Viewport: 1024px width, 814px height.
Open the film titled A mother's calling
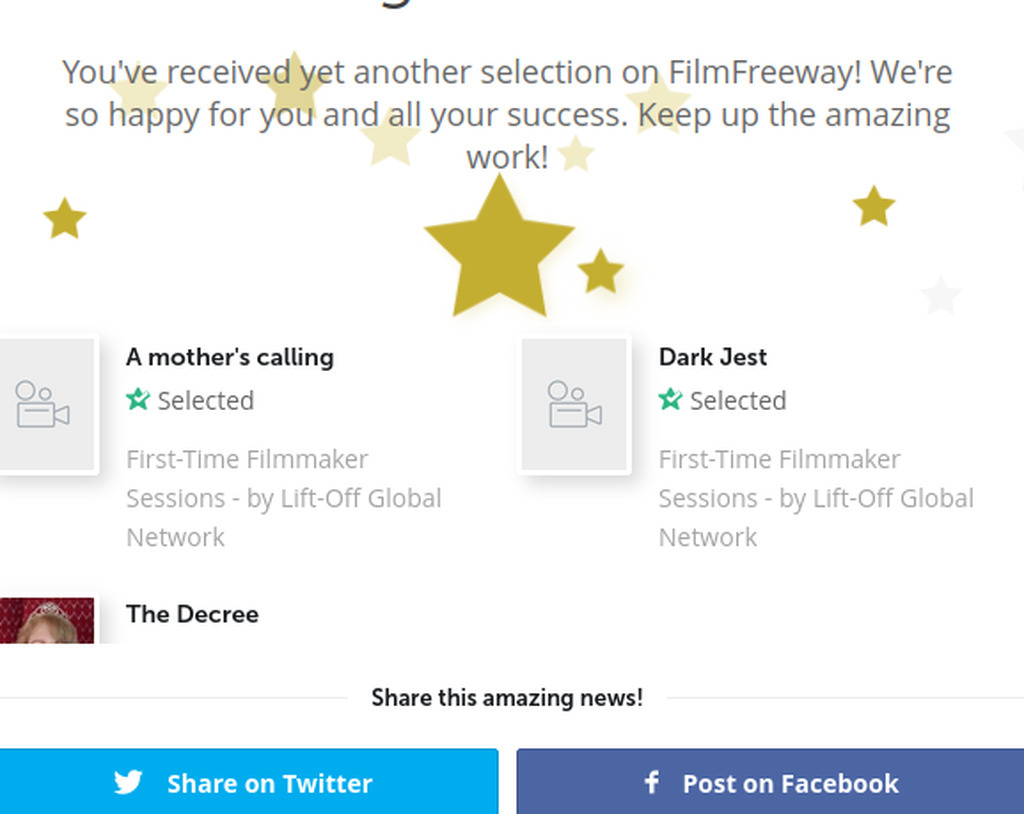click(x=230, y=357)
